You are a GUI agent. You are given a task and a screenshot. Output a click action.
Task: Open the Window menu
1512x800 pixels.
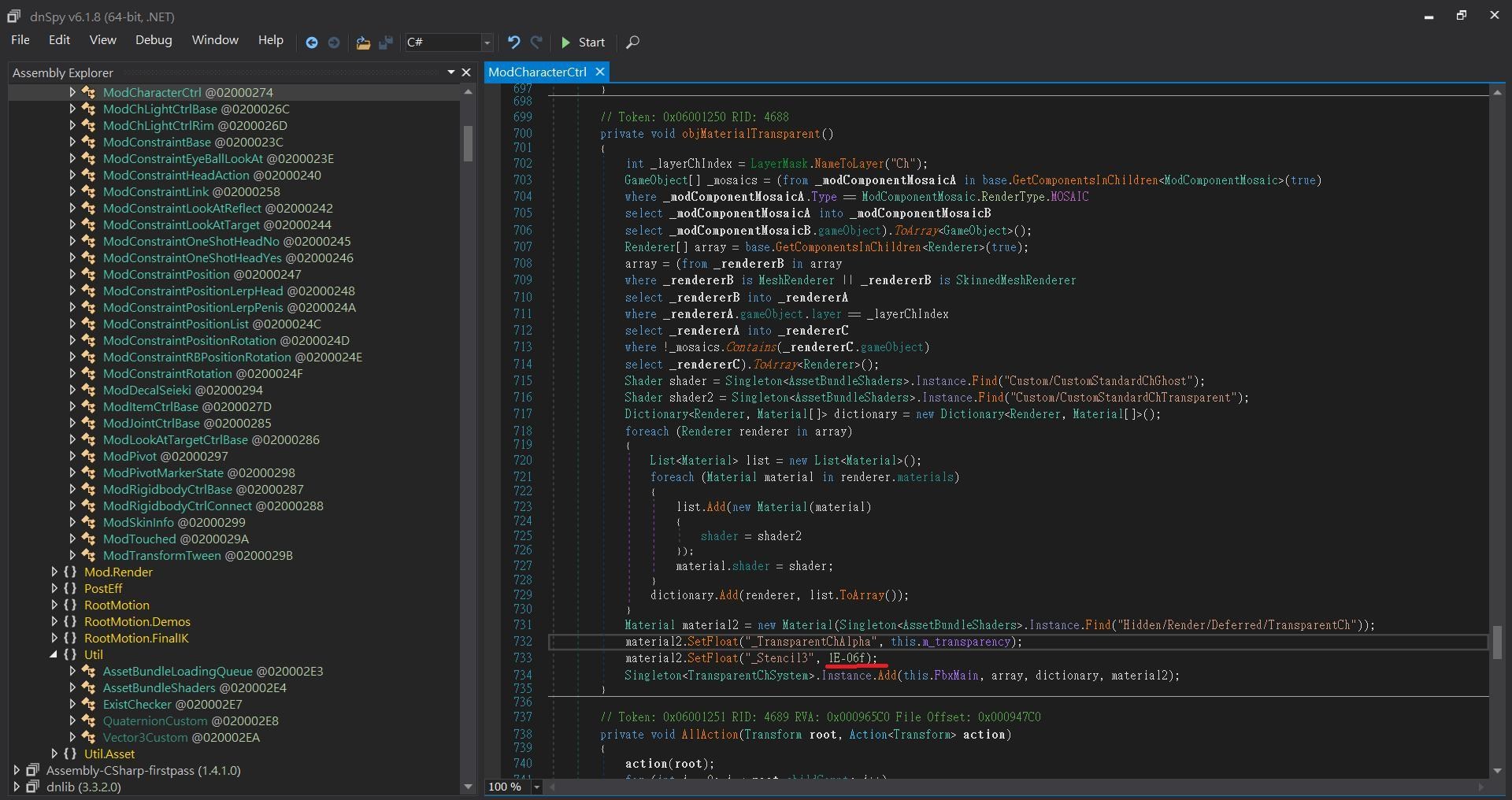(215, 40)
